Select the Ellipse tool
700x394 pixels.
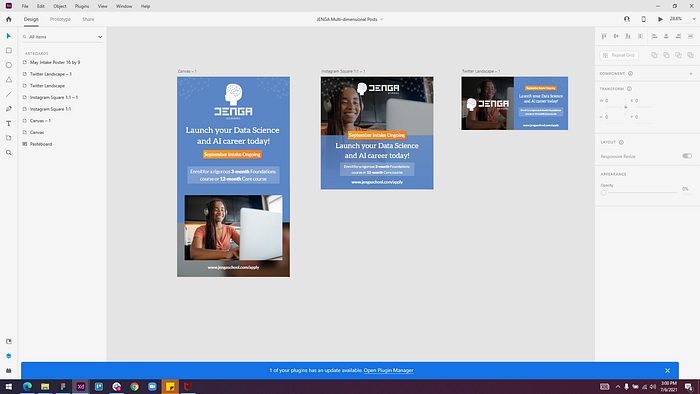click(x=8, y=65)
